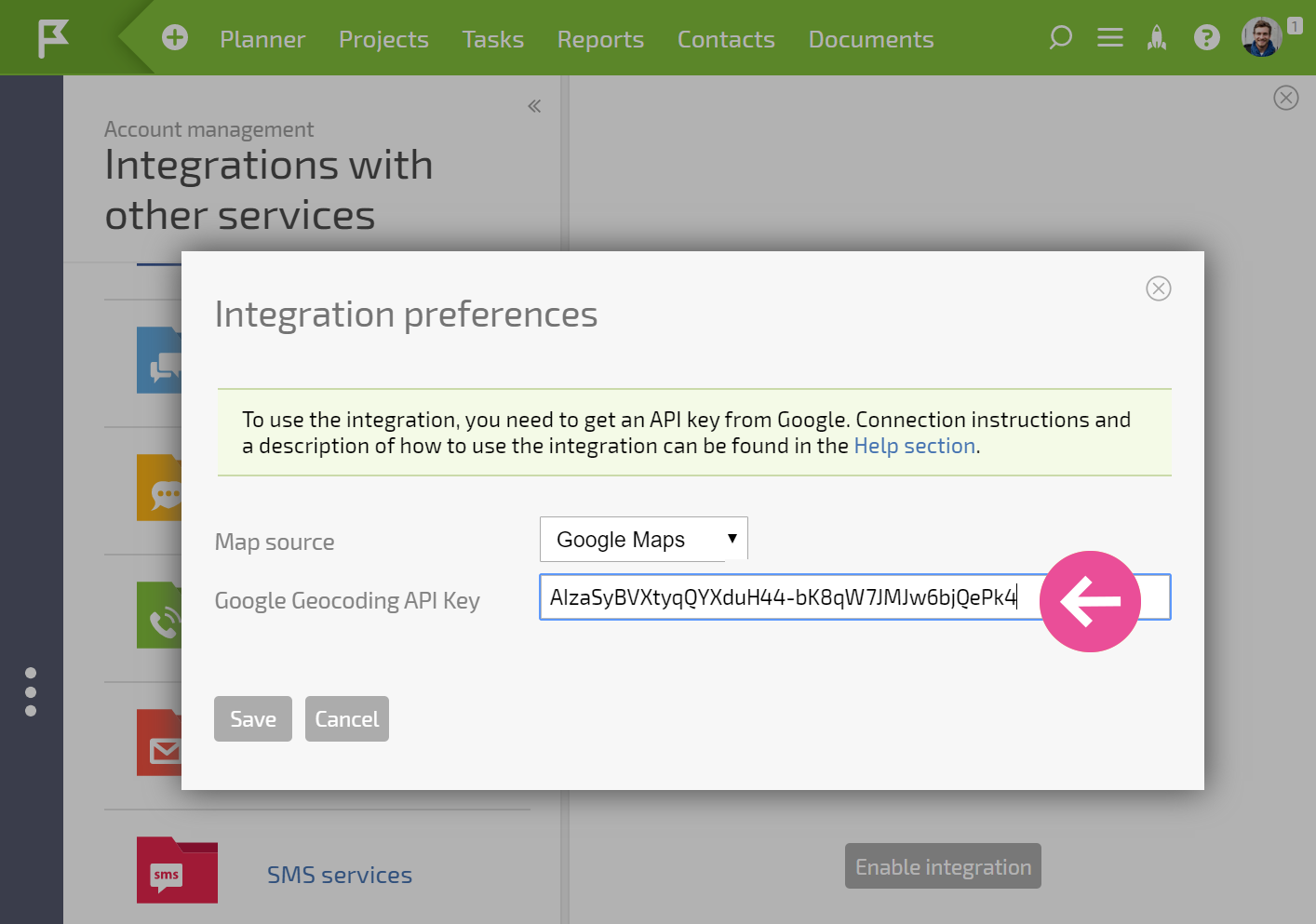The image size is (1316, 924).
Task: Click the Account management breadcrumb text
Action: coord(208,129)
